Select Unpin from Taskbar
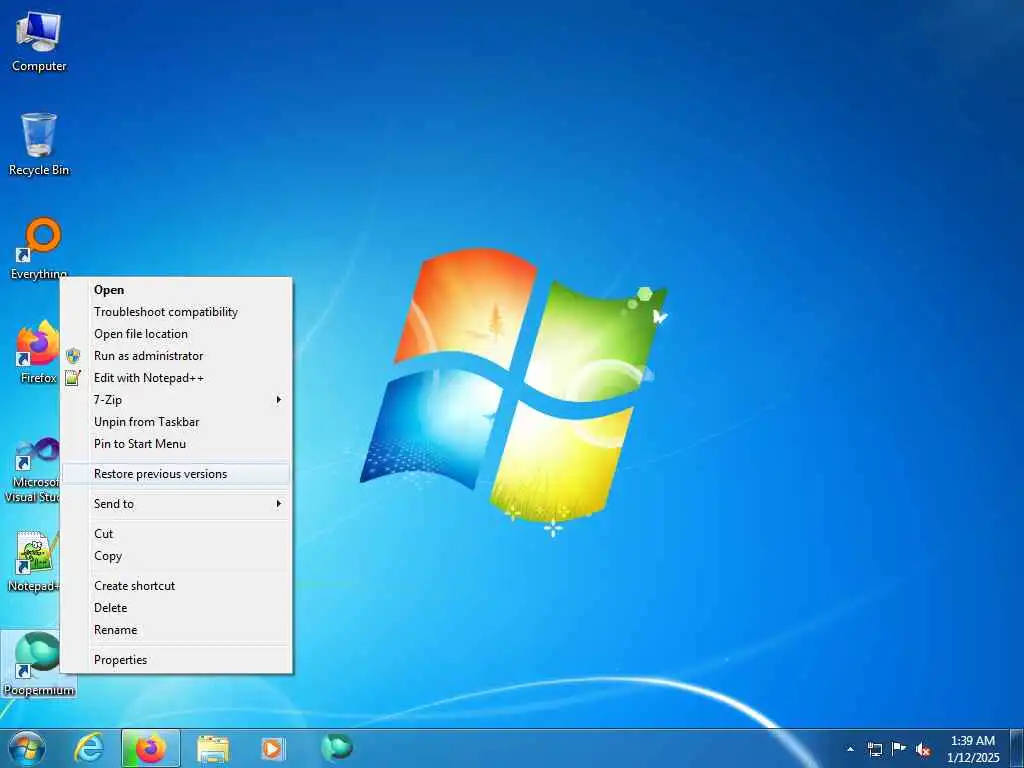1024x768 pixels. (x=175, y=422)
